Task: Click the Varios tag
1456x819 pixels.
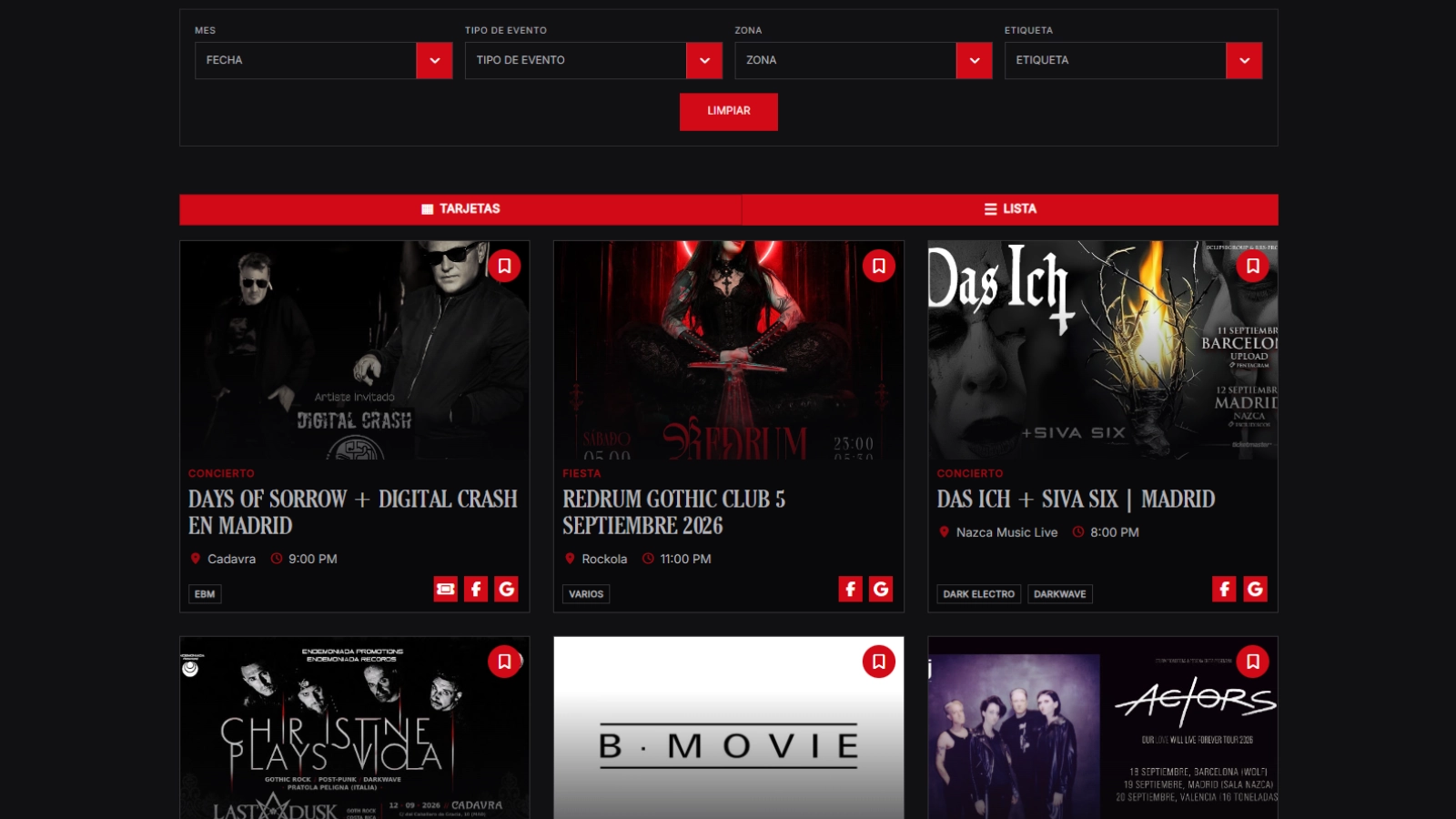Action: [x=586, y=594]
